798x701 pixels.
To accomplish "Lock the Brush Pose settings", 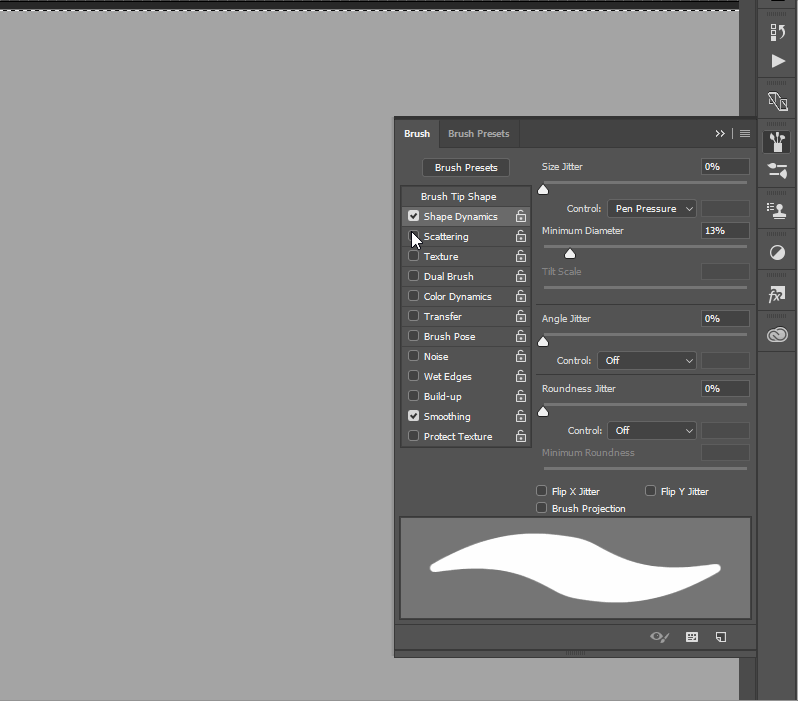I will pyautogui.click(x=521, y=336).
